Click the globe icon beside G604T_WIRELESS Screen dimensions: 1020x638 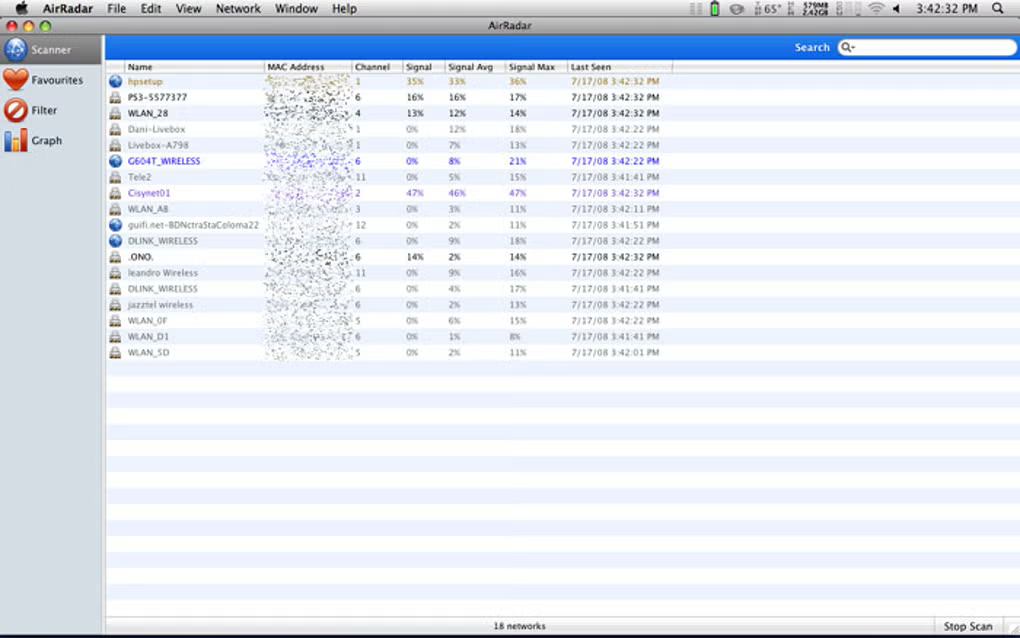(x=115, y=161)
